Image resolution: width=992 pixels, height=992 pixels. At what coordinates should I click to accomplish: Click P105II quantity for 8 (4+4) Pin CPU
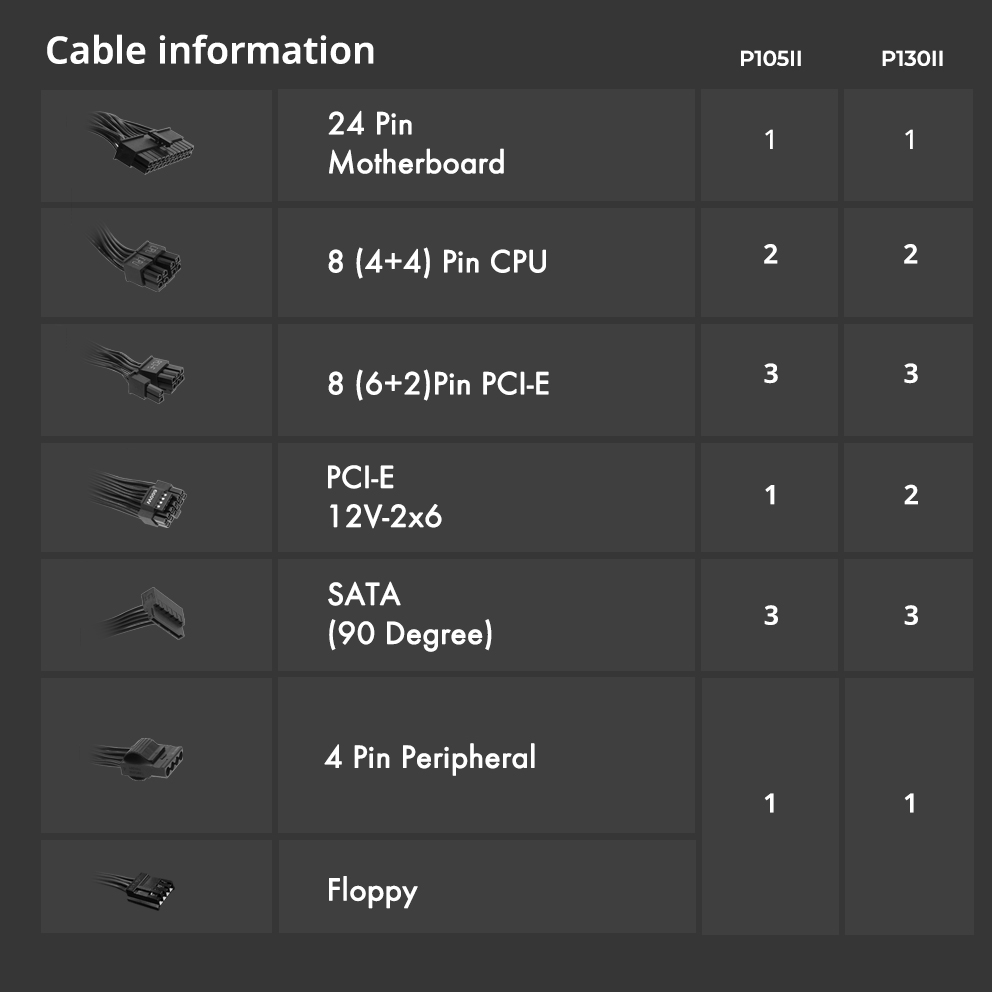770,254
